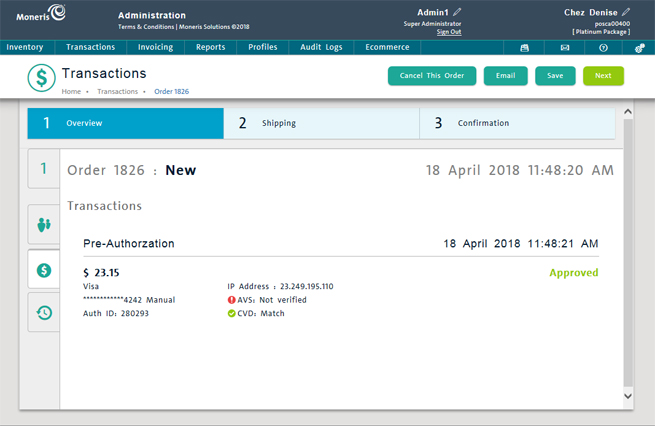Open the order history clock side tab

(43, 313)
